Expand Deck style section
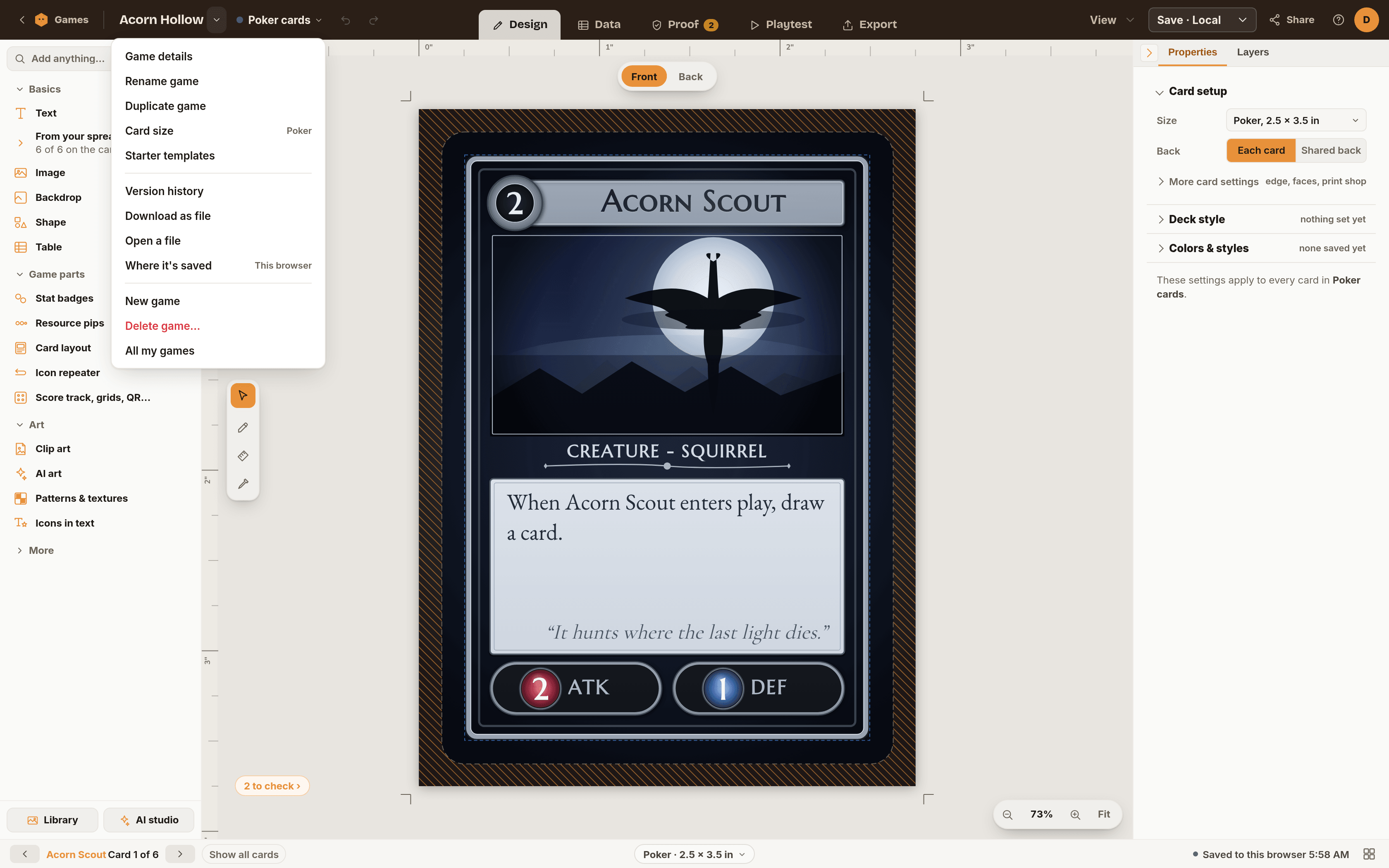 1261,219
